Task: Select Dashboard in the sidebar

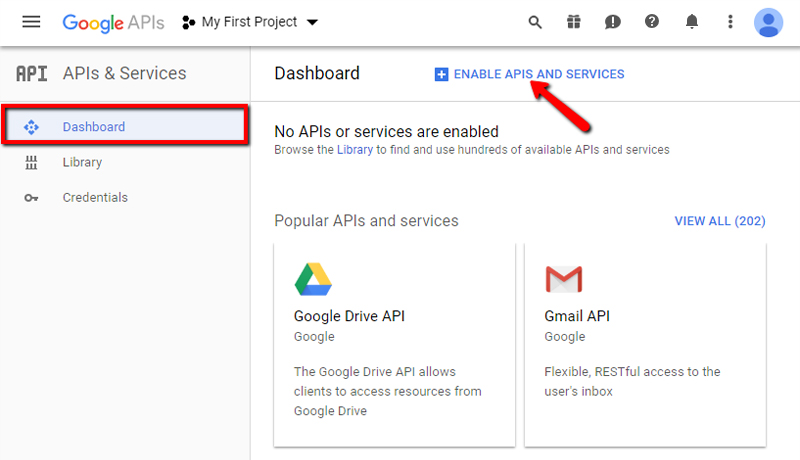Action: click(x=126, y=126)
